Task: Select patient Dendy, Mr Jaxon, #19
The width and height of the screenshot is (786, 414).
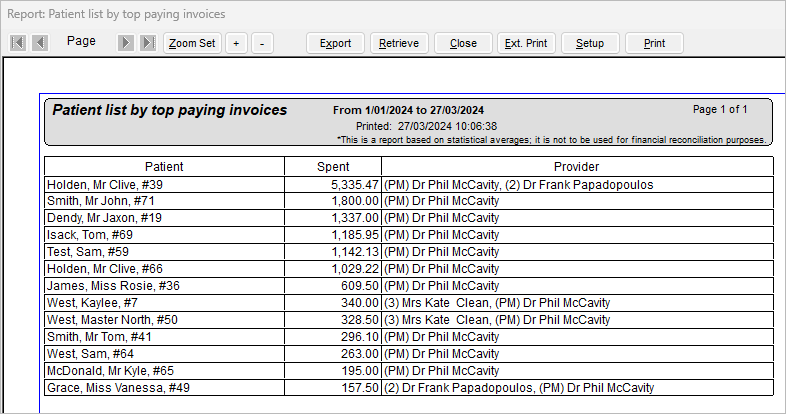Action: point(104,218)
